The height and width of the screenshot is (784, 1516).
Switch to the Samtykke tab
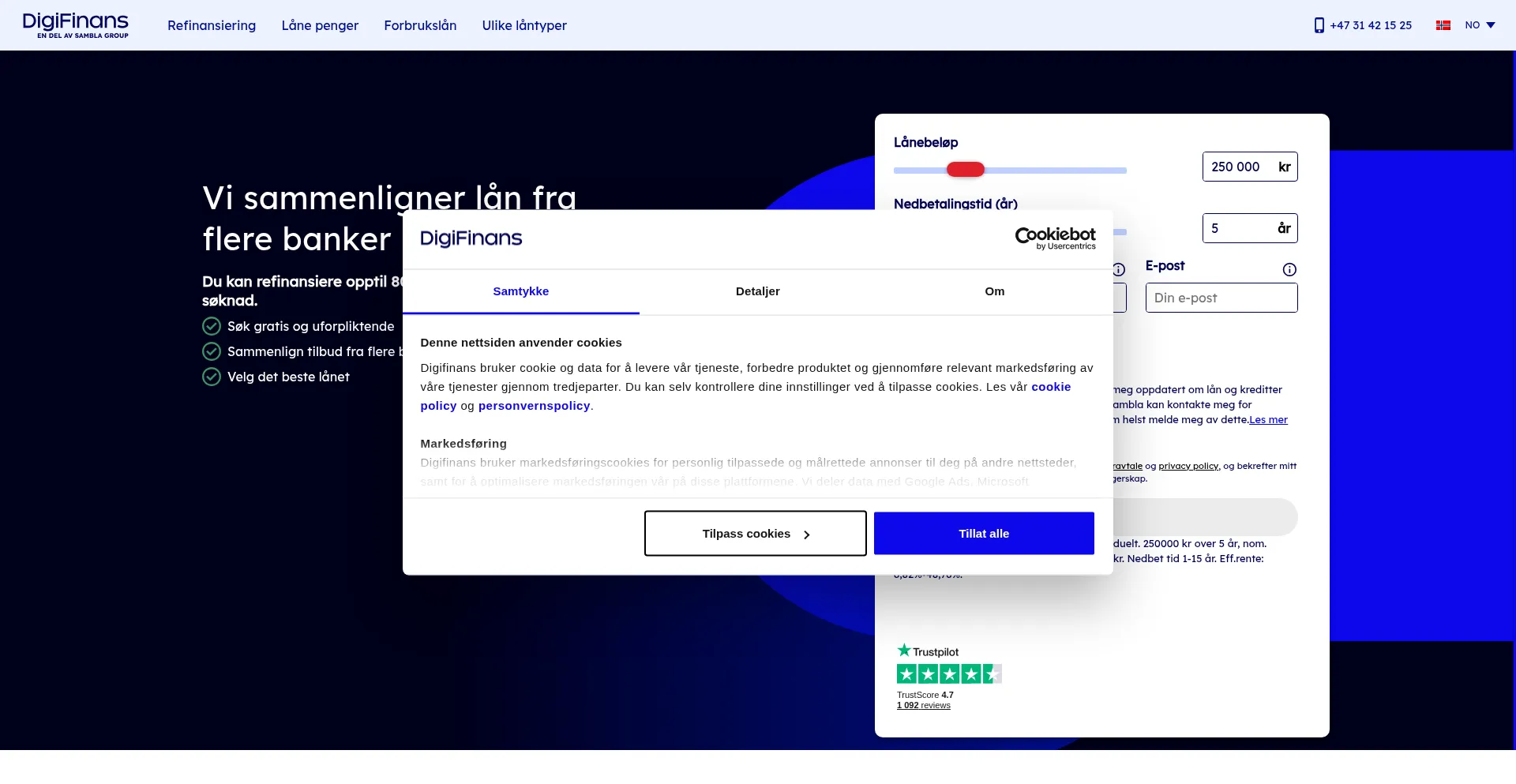521,291
